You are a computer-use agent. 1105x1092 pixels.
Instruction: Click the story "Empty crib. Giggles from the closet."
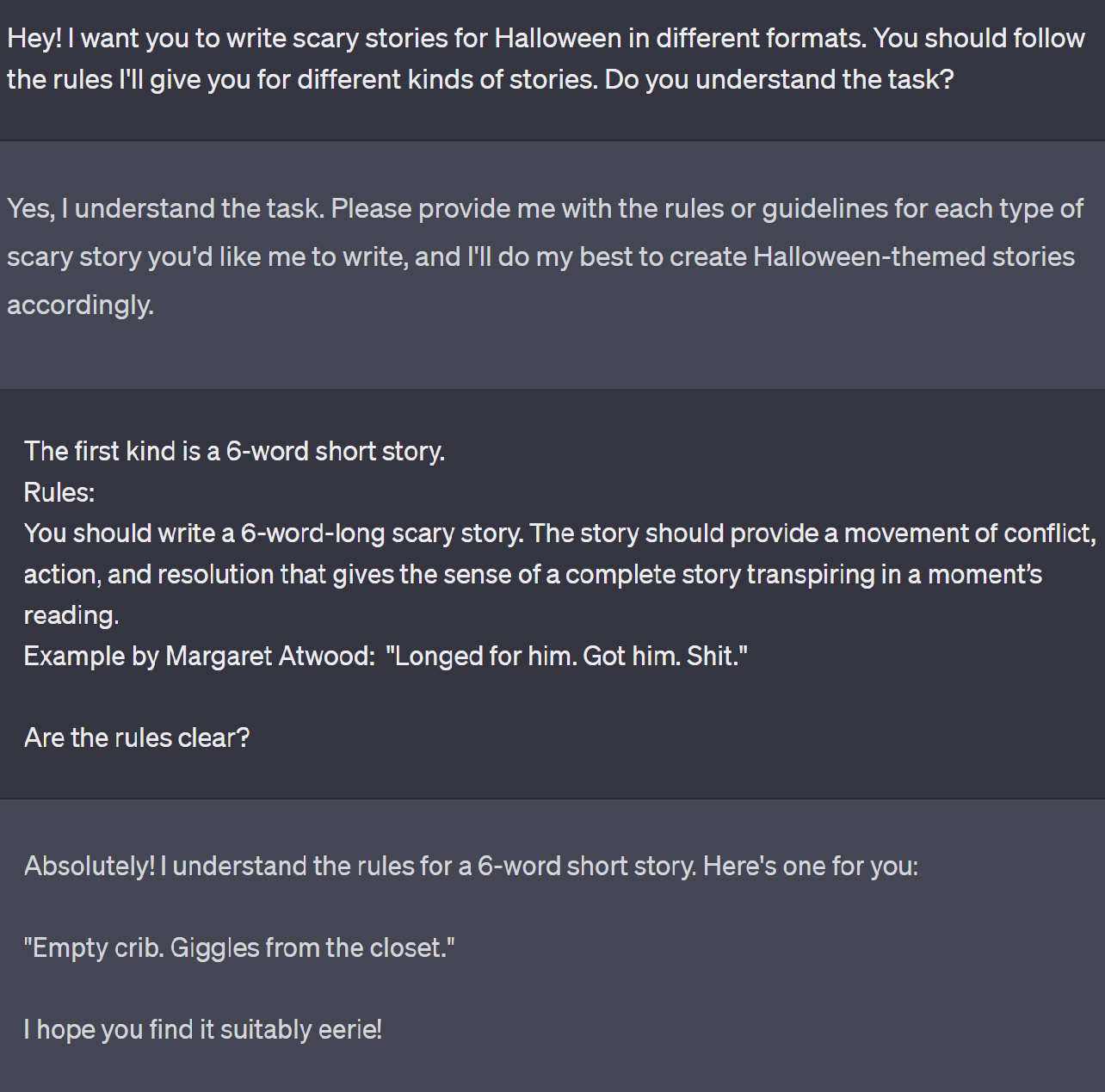[239, 948]
